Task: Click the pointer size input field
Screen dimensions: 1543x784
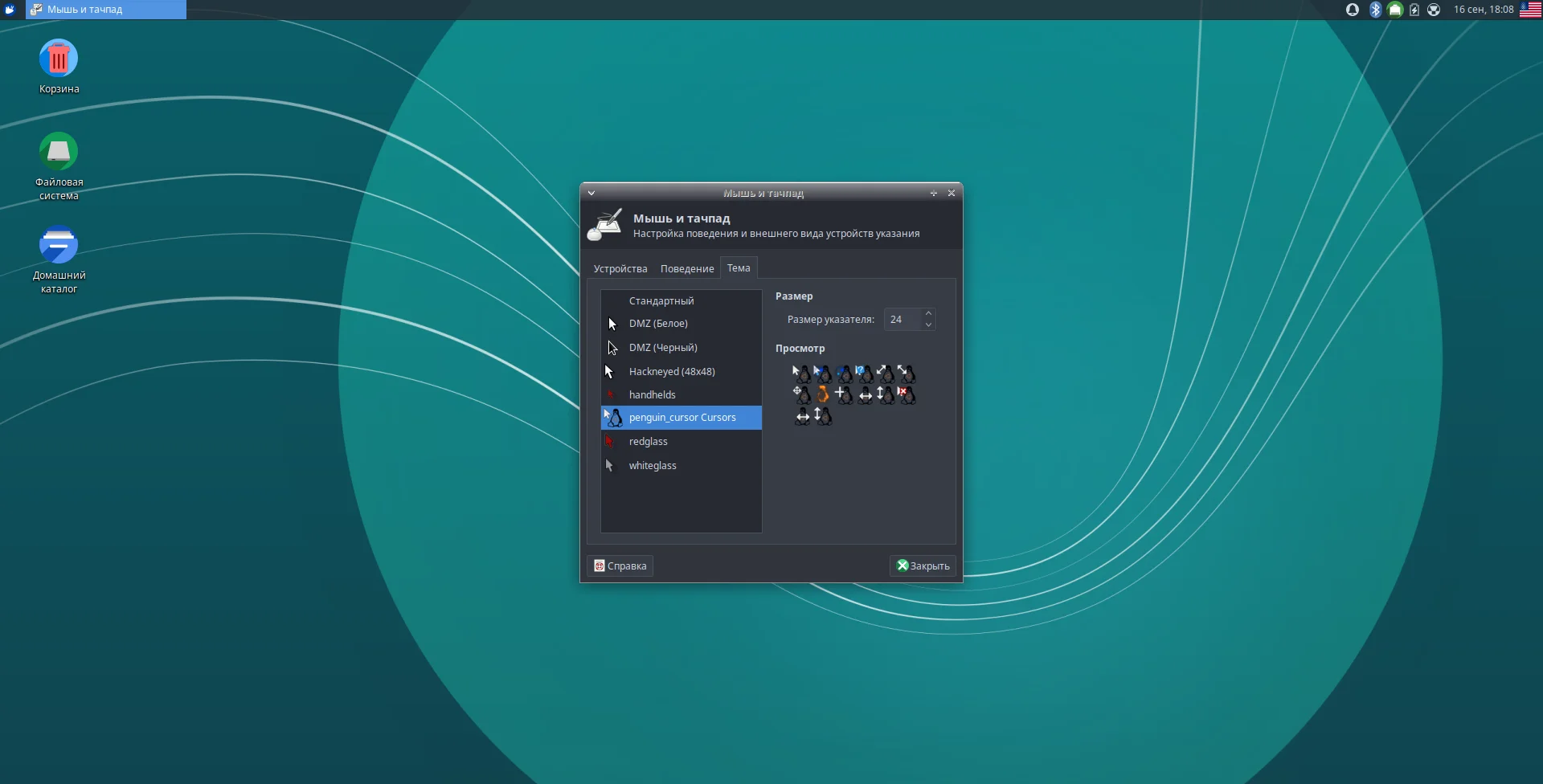Action: (x=903, y=320)
